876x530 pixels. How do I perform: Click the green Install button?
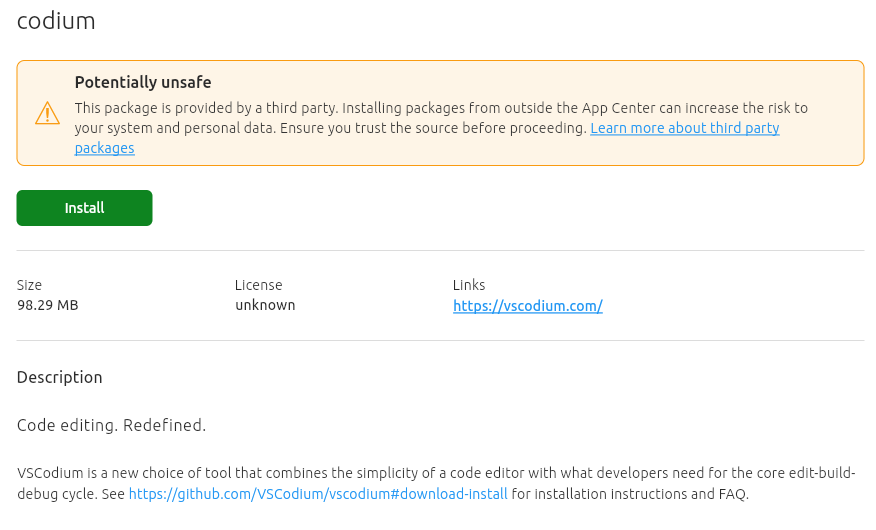tap(84, 208)
